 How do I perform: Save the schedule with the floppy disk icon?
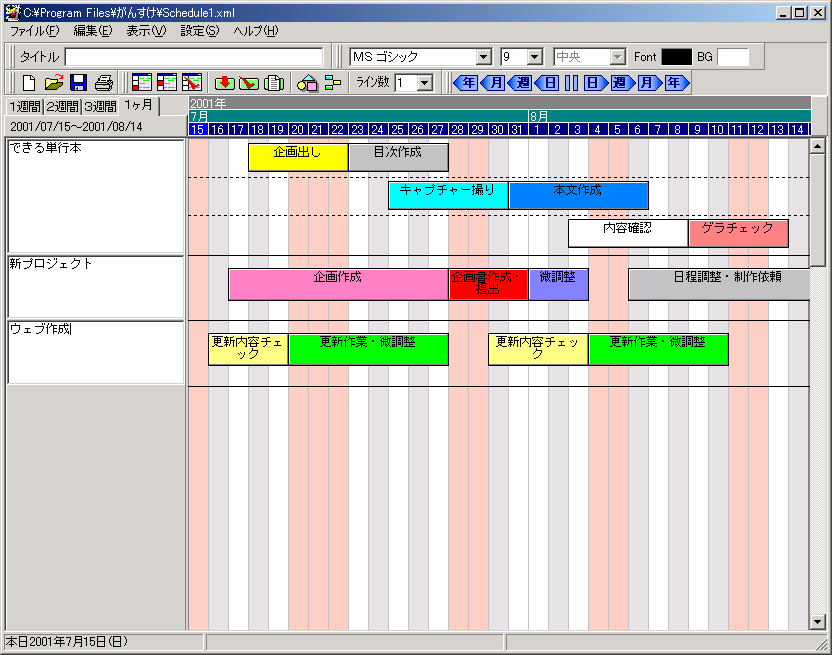pyautogui.click(x=78, y=83)
